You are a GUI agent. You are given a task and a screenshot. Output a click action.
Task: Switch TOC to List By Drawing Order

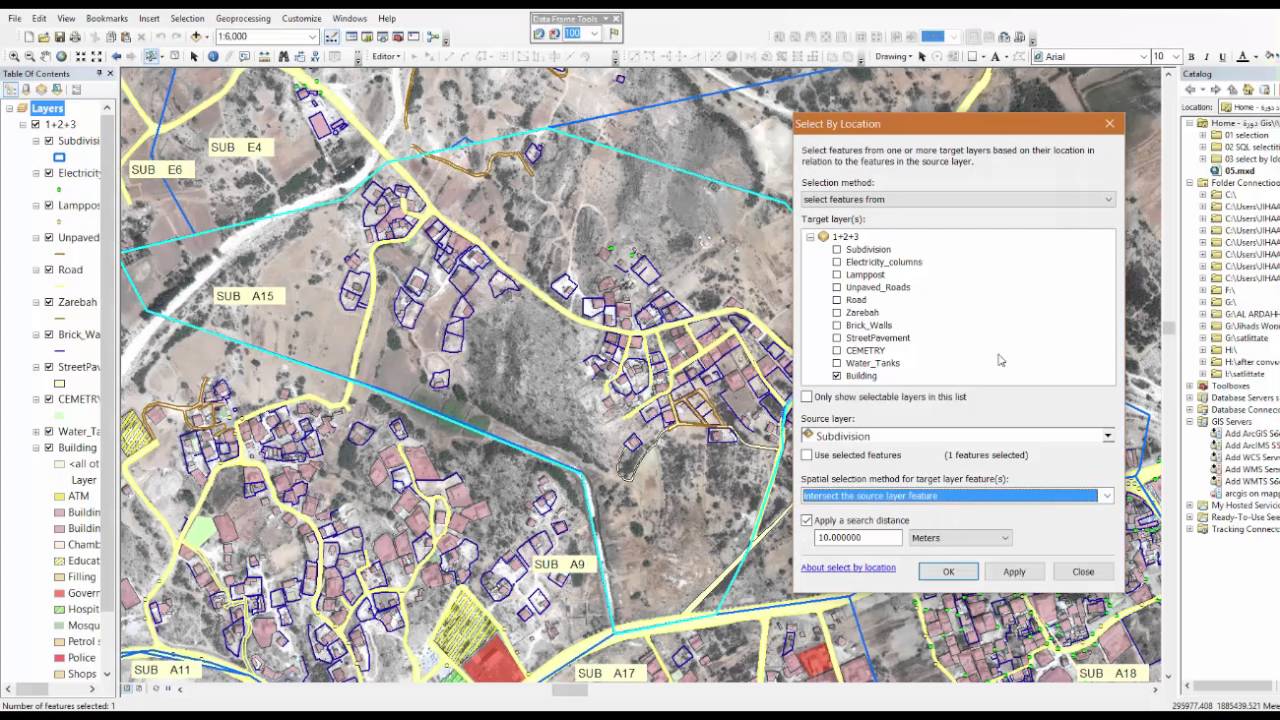click(x=11, y=90)
